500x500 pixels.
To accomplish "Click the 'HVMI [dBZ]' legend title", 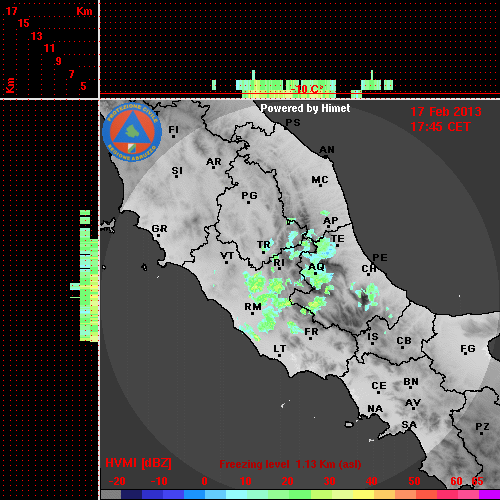I will (x=138, y=463).
